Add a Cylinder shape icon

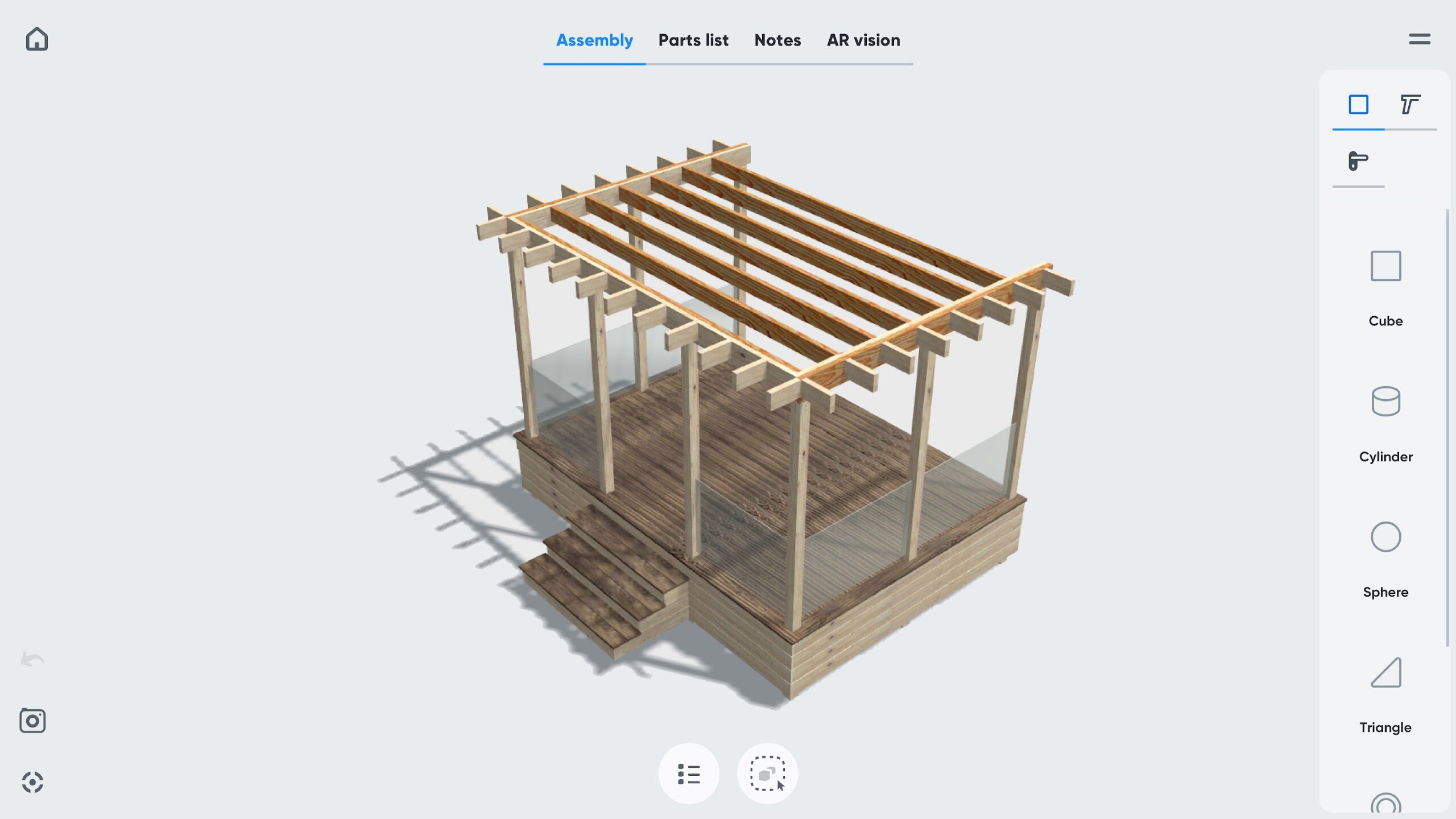(1385, 402)
